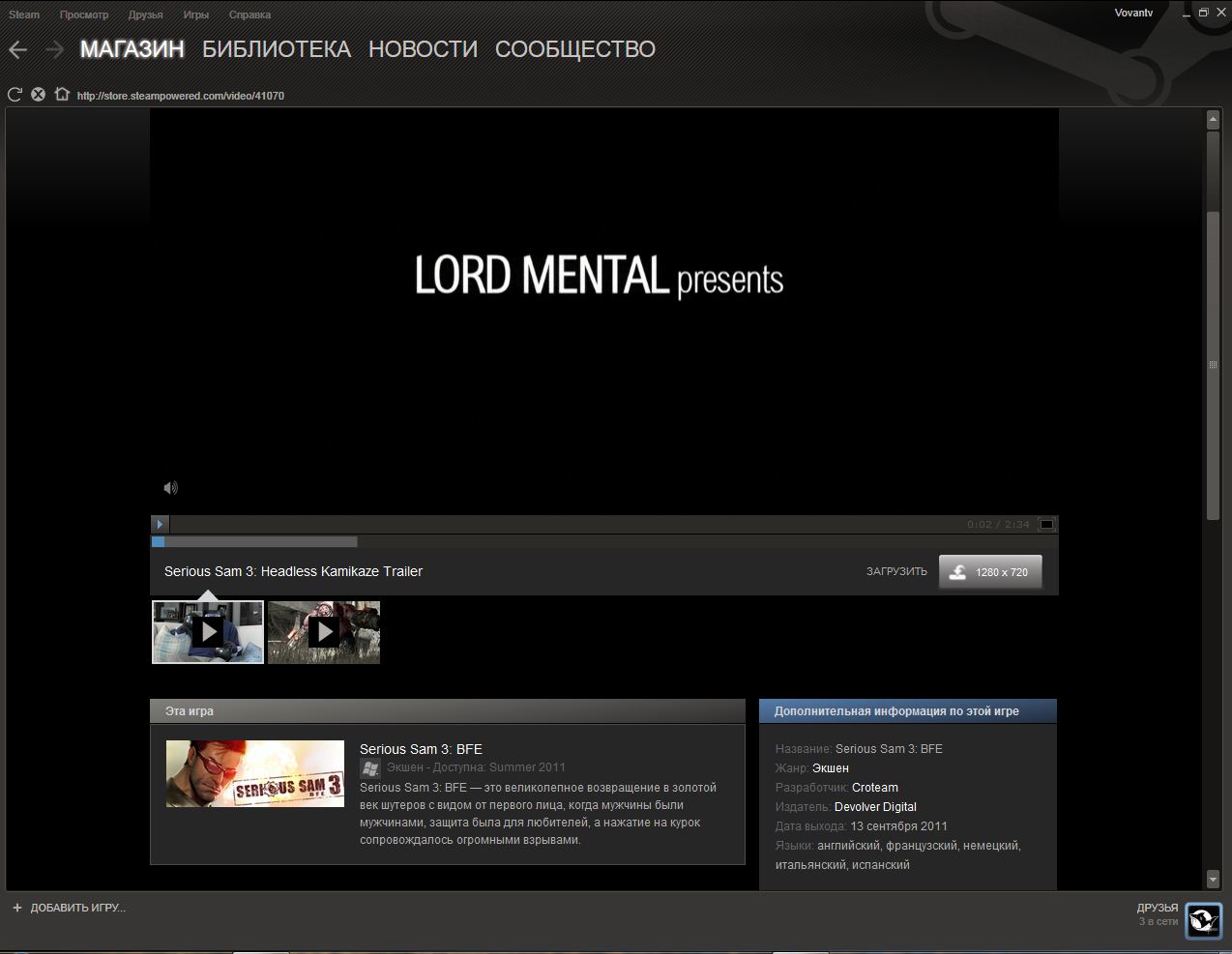Mute the trailer volume speaker icon
Image resolution: width=1232 pixels, height=954 pixels.
[x=170, y=488]
